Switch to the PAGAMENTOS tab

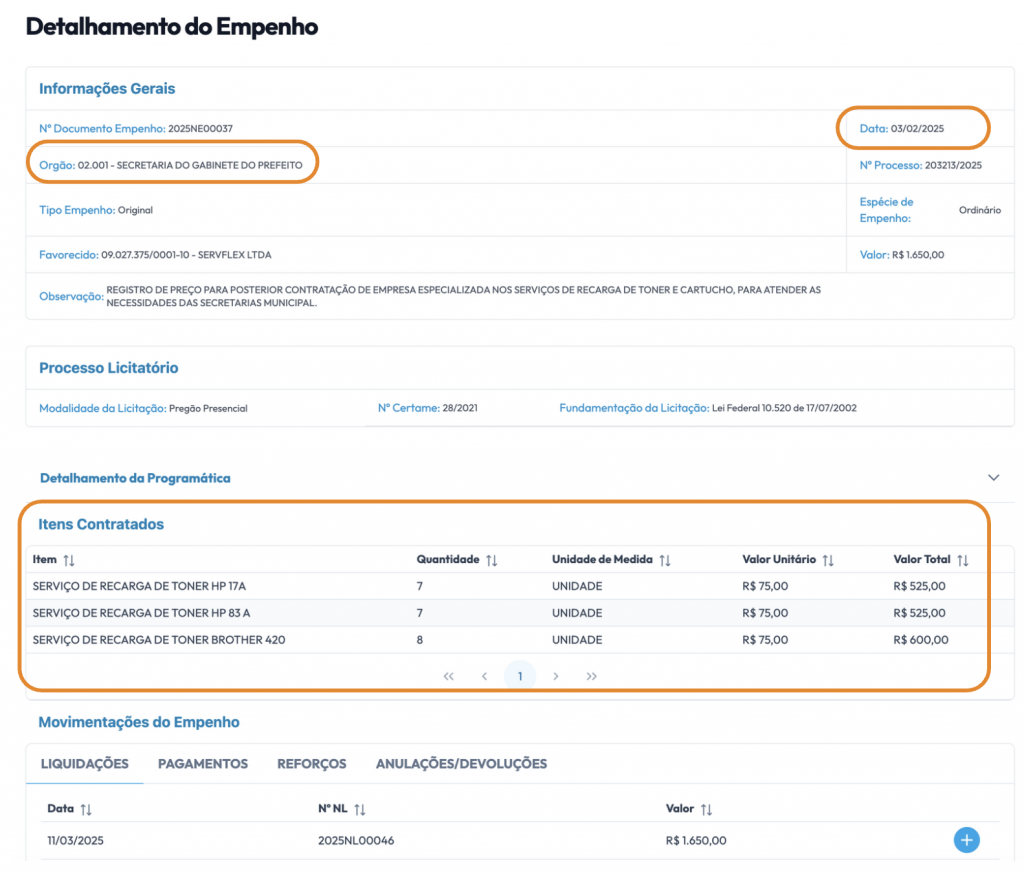coord(203,764)
